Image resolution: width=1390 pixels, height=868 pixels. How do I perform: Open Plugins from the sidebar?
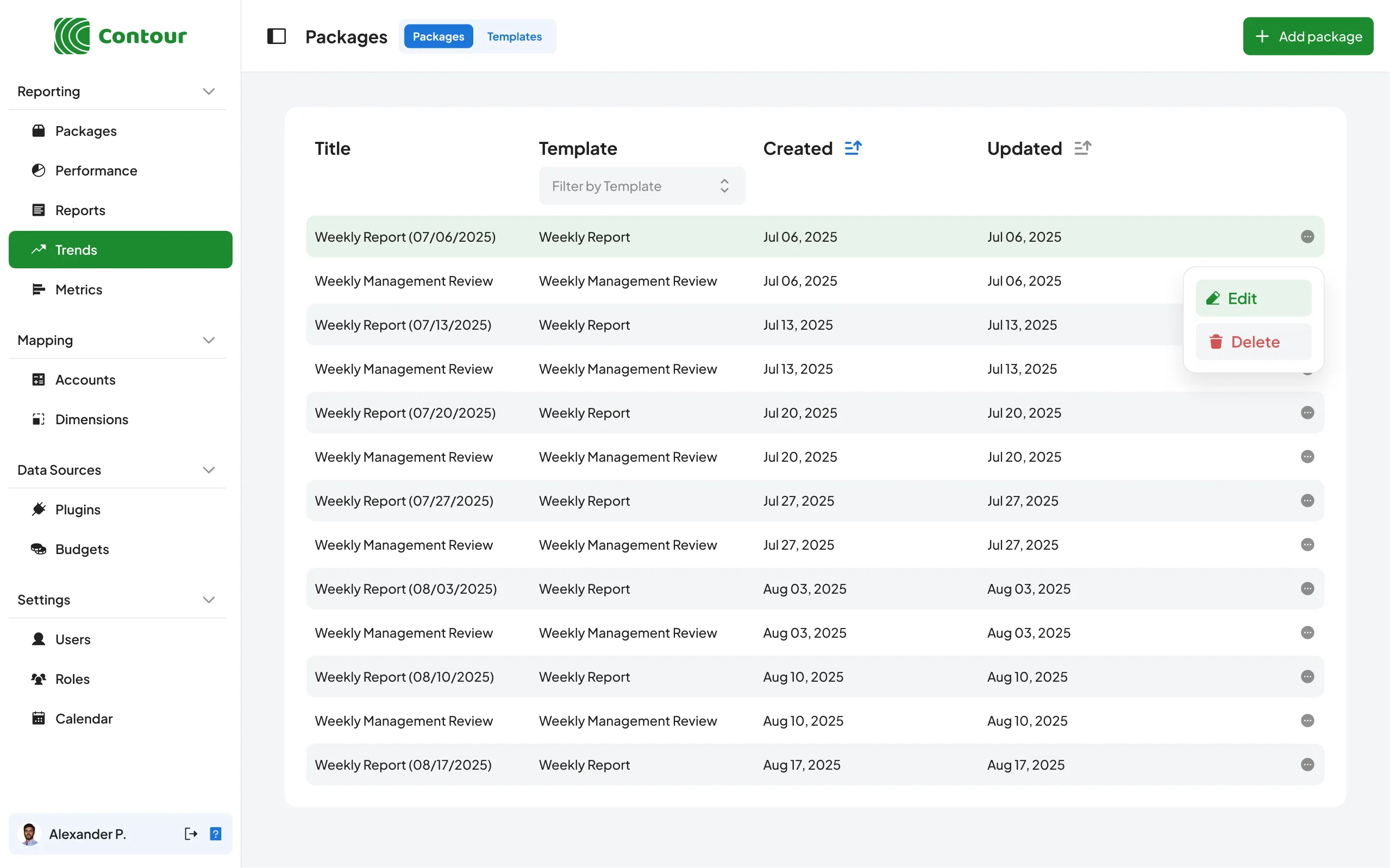(78, 509)
